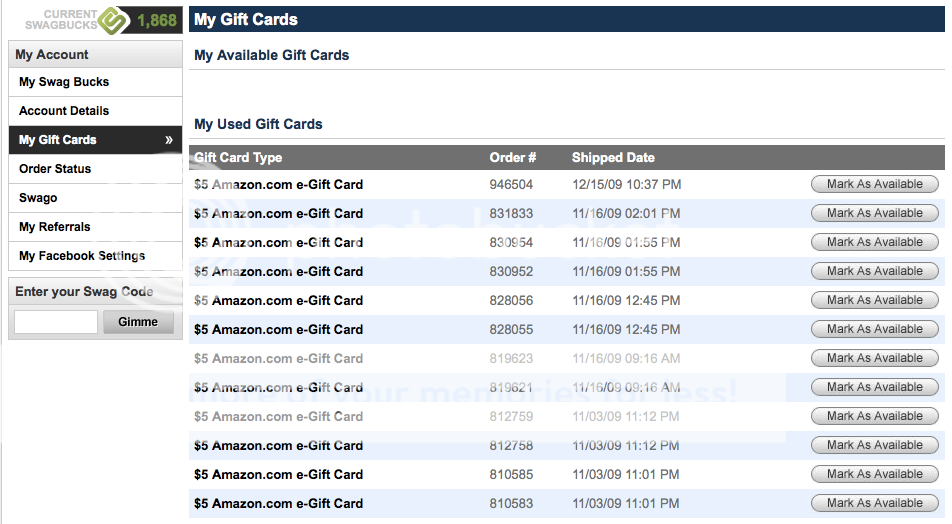Click order number 810583
952x524 pixels.
511,504
